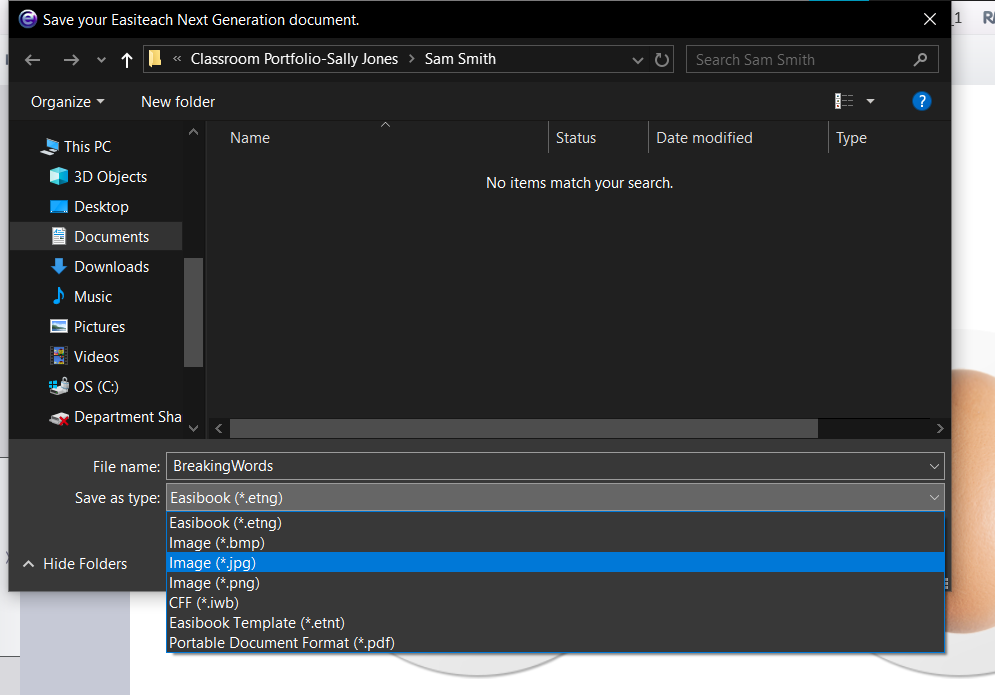995x695 pixels.
Task: Click horizontal scrollbar left arrow
Action: pyautogui.click(x=218, y=428)
